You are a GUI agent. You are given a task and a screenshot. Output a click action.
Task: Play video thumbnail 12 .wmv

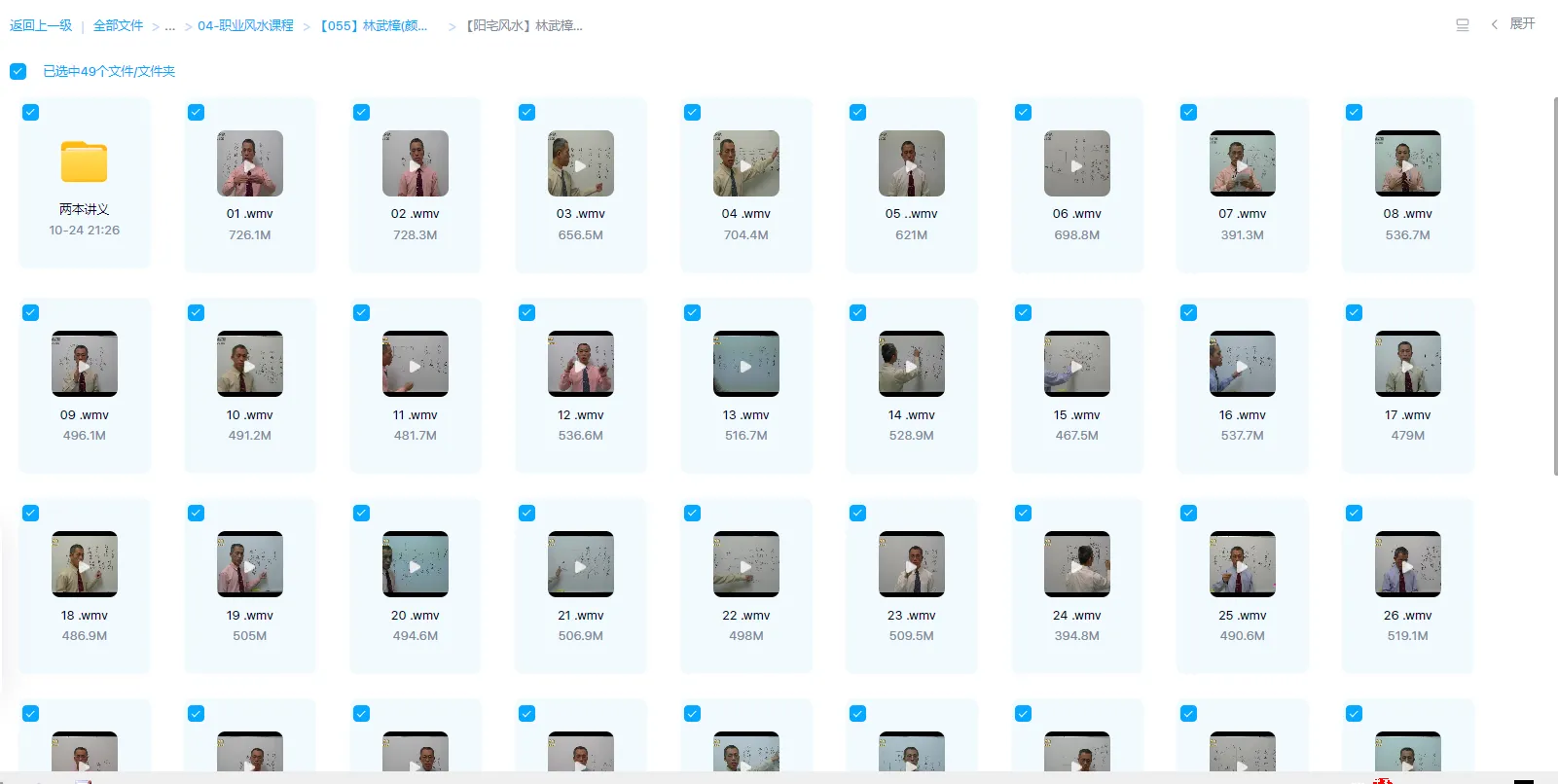581,364
